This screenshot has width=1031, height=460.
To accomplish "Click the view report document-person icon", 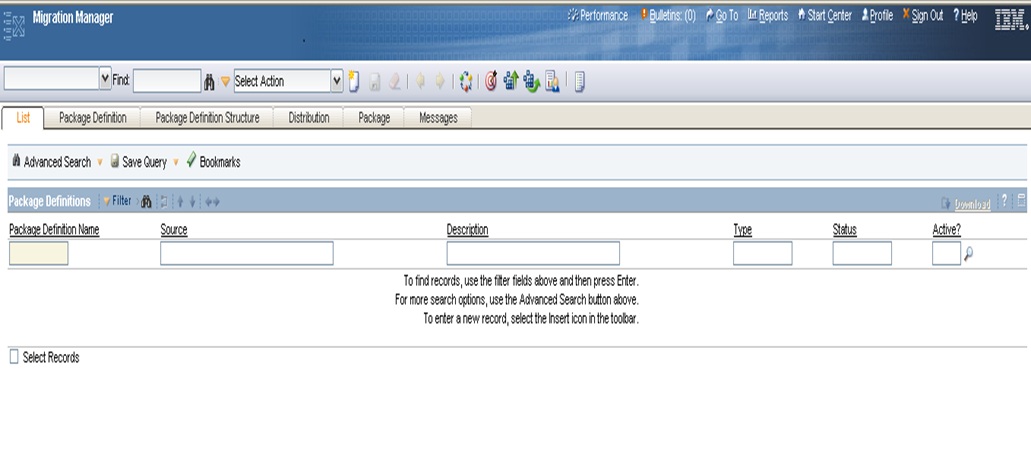I will (552, 82).
